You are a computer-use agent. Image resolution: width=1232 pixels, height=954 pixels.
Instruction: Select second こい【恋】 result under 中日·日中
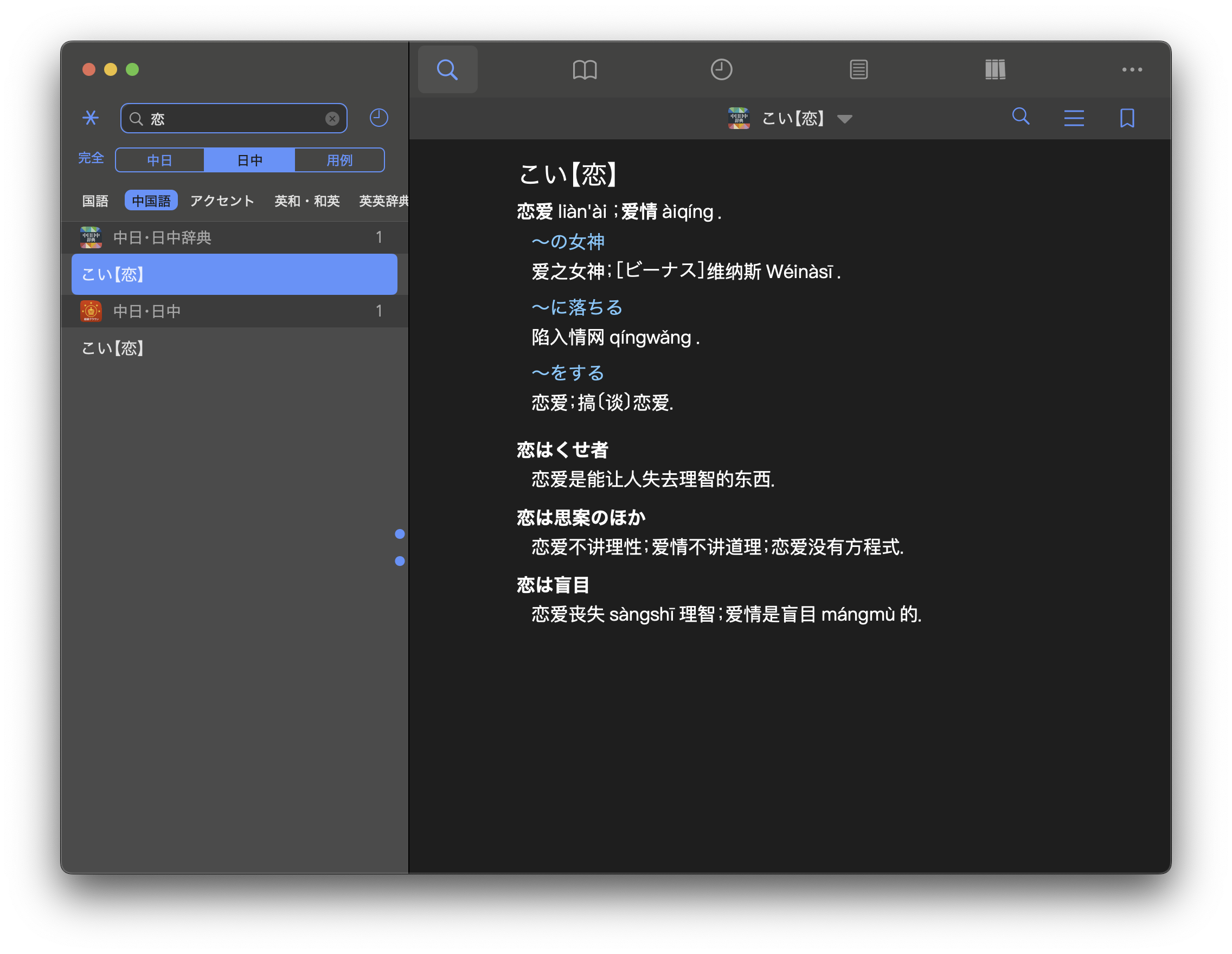(113, 348)
